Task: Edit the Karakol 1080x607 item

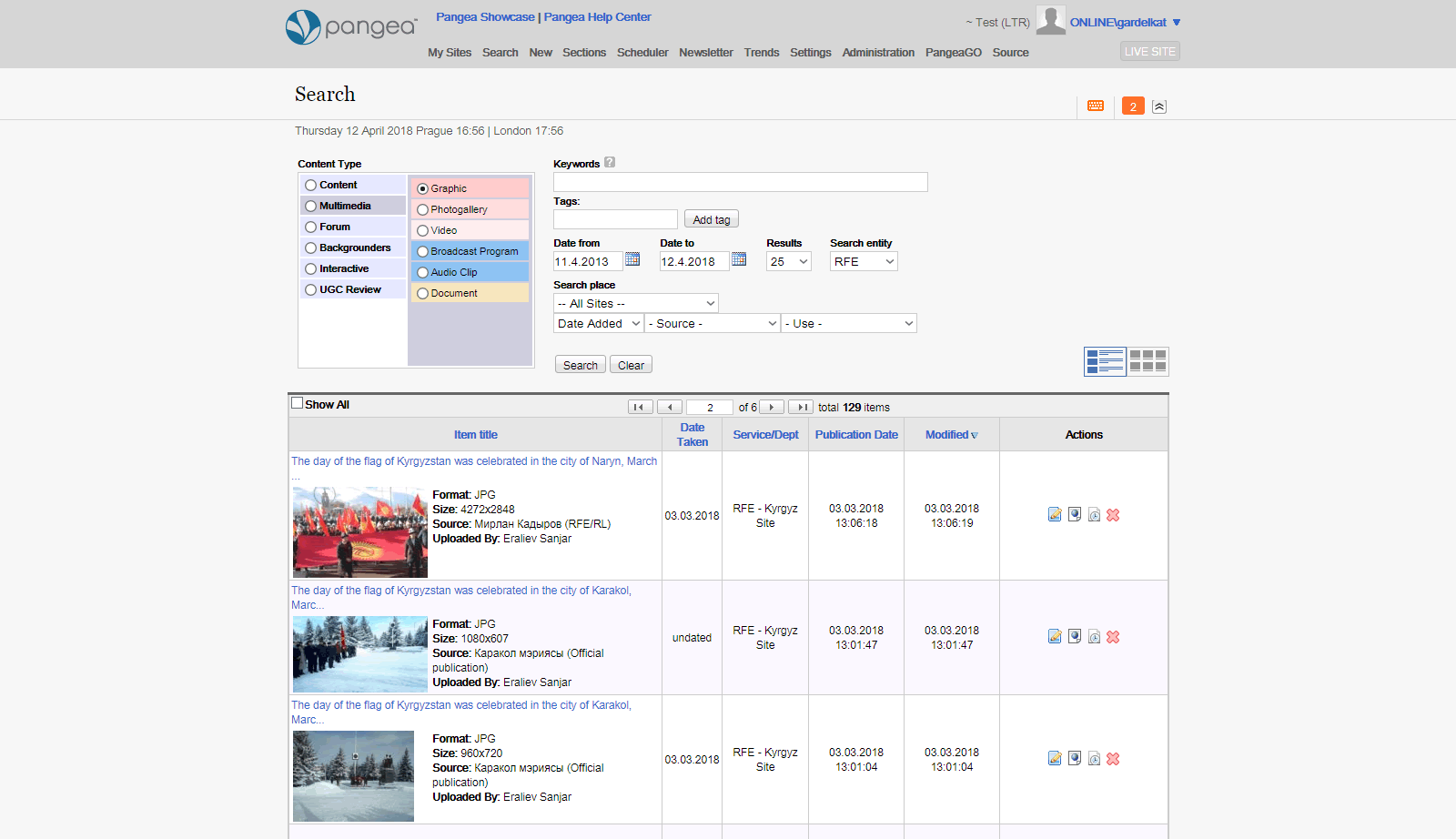Action: click(x=1055, y=637)
